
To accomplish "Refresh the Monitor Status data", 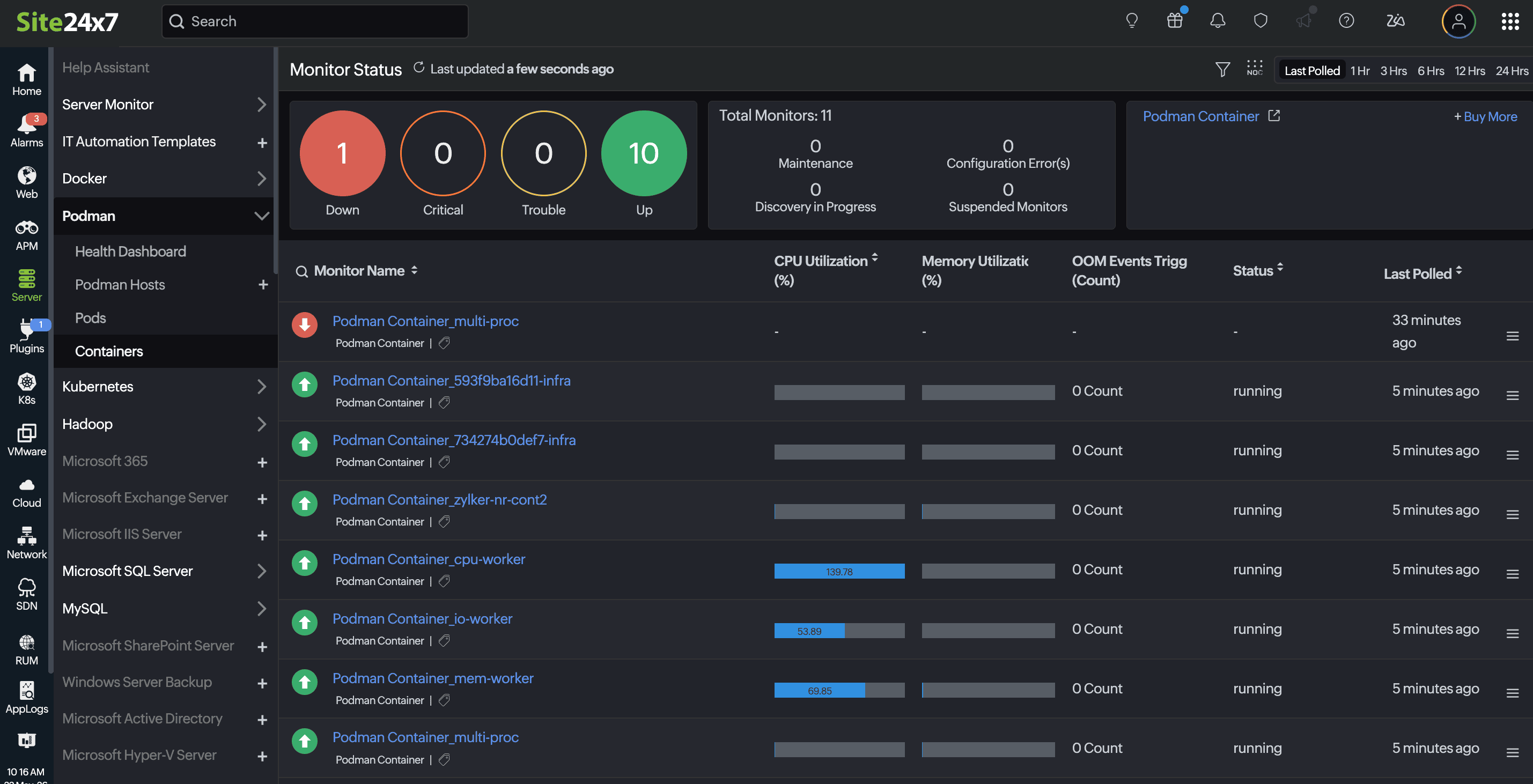I will click(419, 68).
